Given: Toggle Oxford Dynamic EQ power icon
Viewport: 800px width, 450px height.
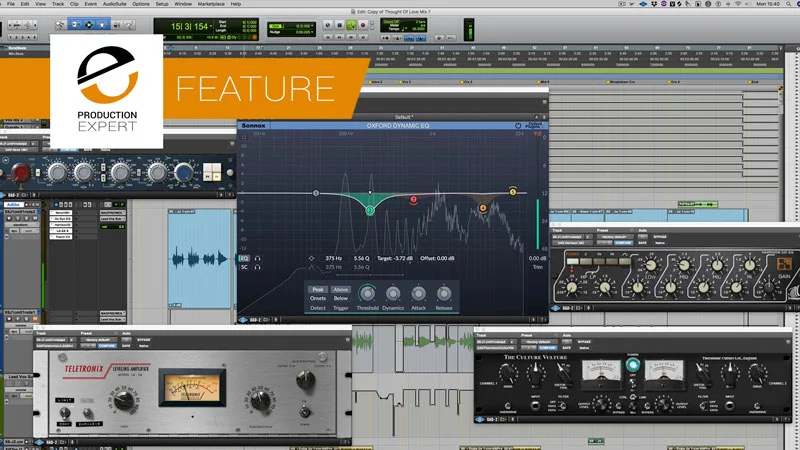Looking at the screenshot, I should [x=518, y=126].
